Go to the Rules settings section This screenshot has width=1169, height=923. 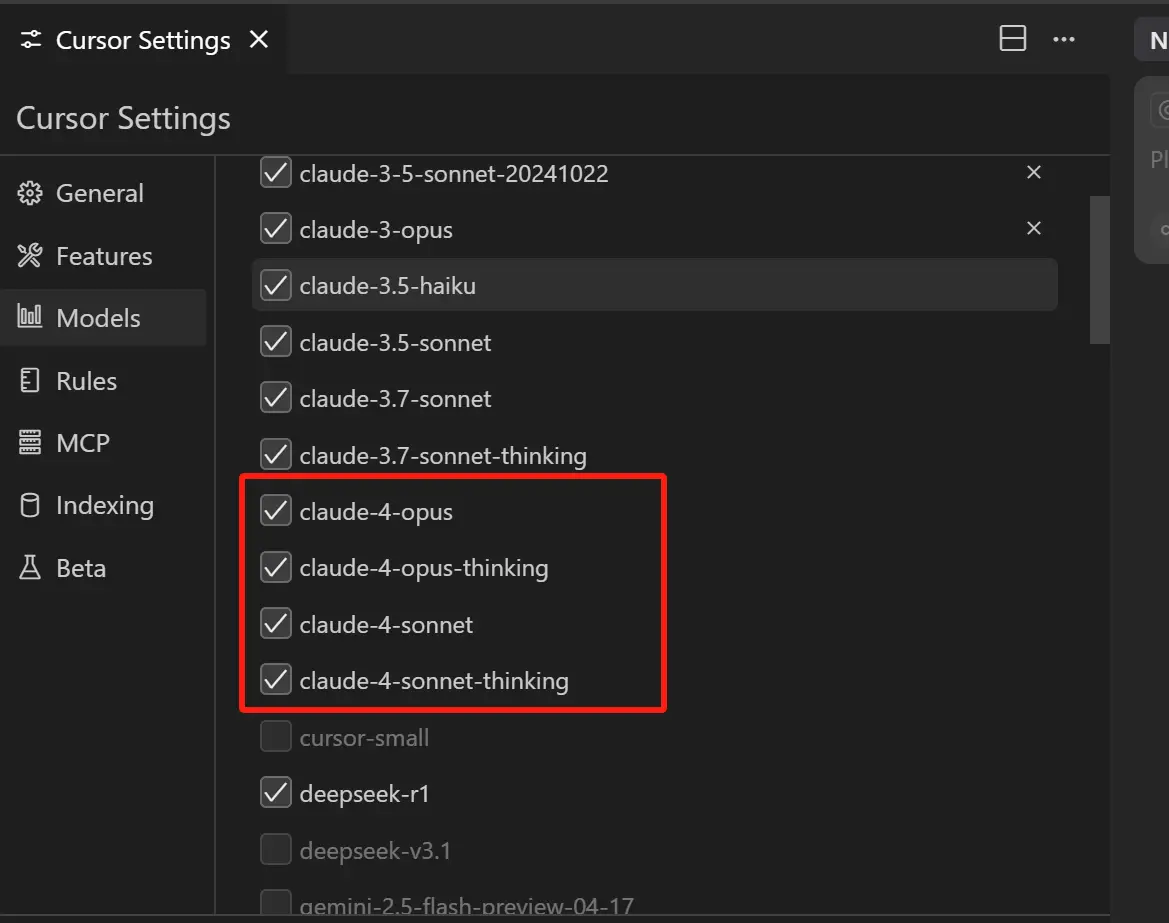point(104,380)
